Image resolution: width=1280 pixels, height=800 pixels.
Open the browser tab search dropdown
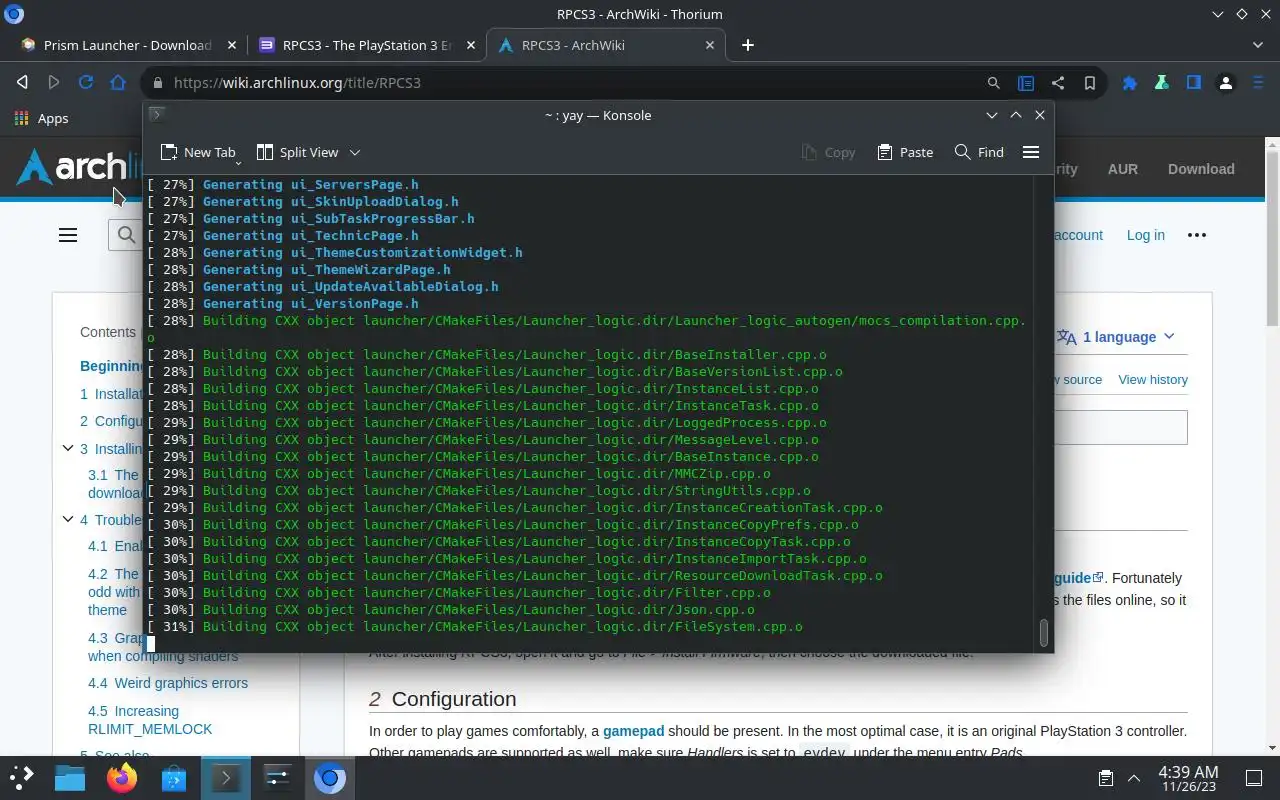click(1258, 45)
